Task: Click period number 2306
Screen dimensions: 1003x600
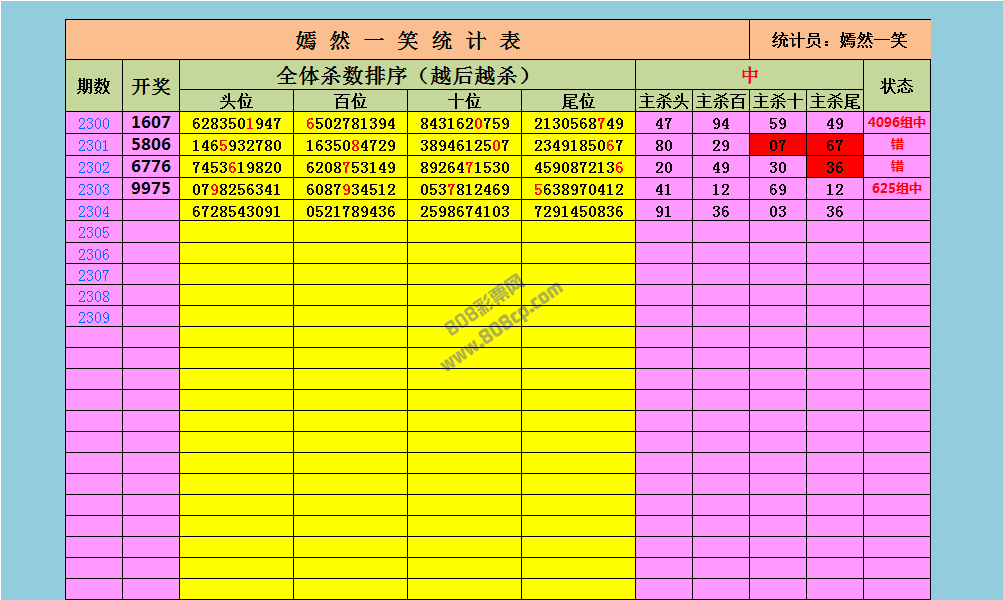Action: click(x=94, y=254)
